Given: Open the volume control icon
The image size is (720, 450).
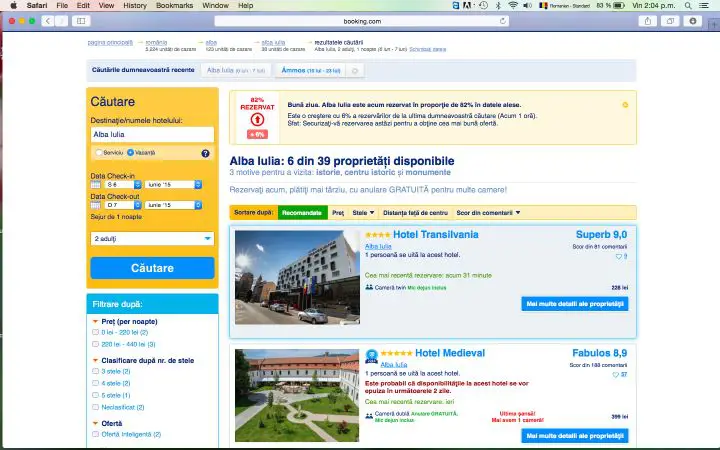Looking at the screenshot, I should [x=528, y=6].
